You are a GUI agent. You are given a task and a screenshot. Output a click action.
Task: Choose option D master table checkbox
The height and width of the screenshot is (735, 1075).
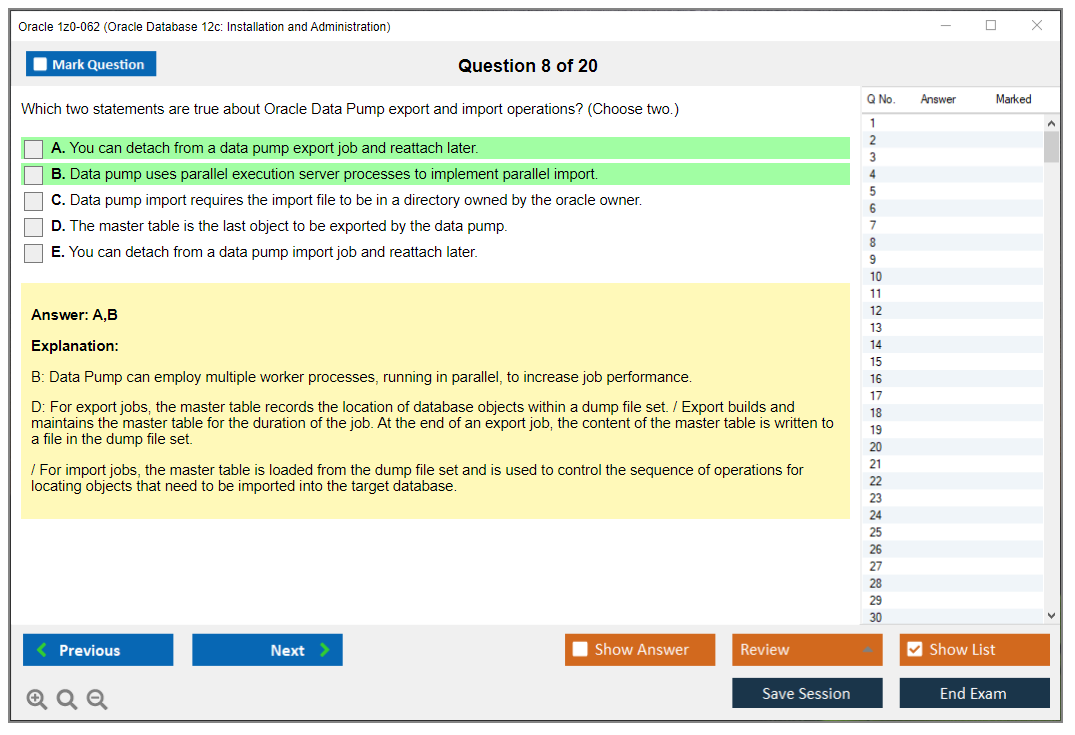click(x=34, y=227)
